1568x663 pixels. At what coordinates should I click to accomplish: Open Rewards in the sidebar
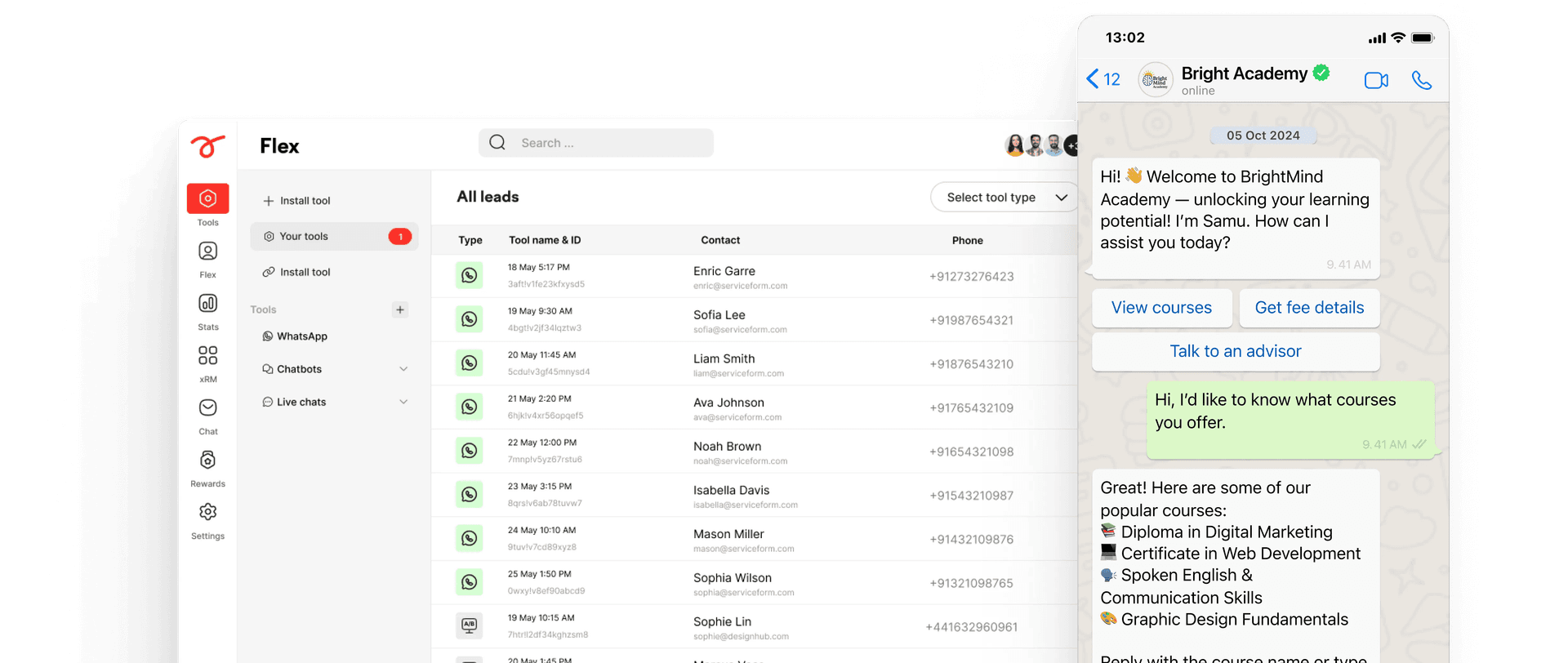[207, 461]
